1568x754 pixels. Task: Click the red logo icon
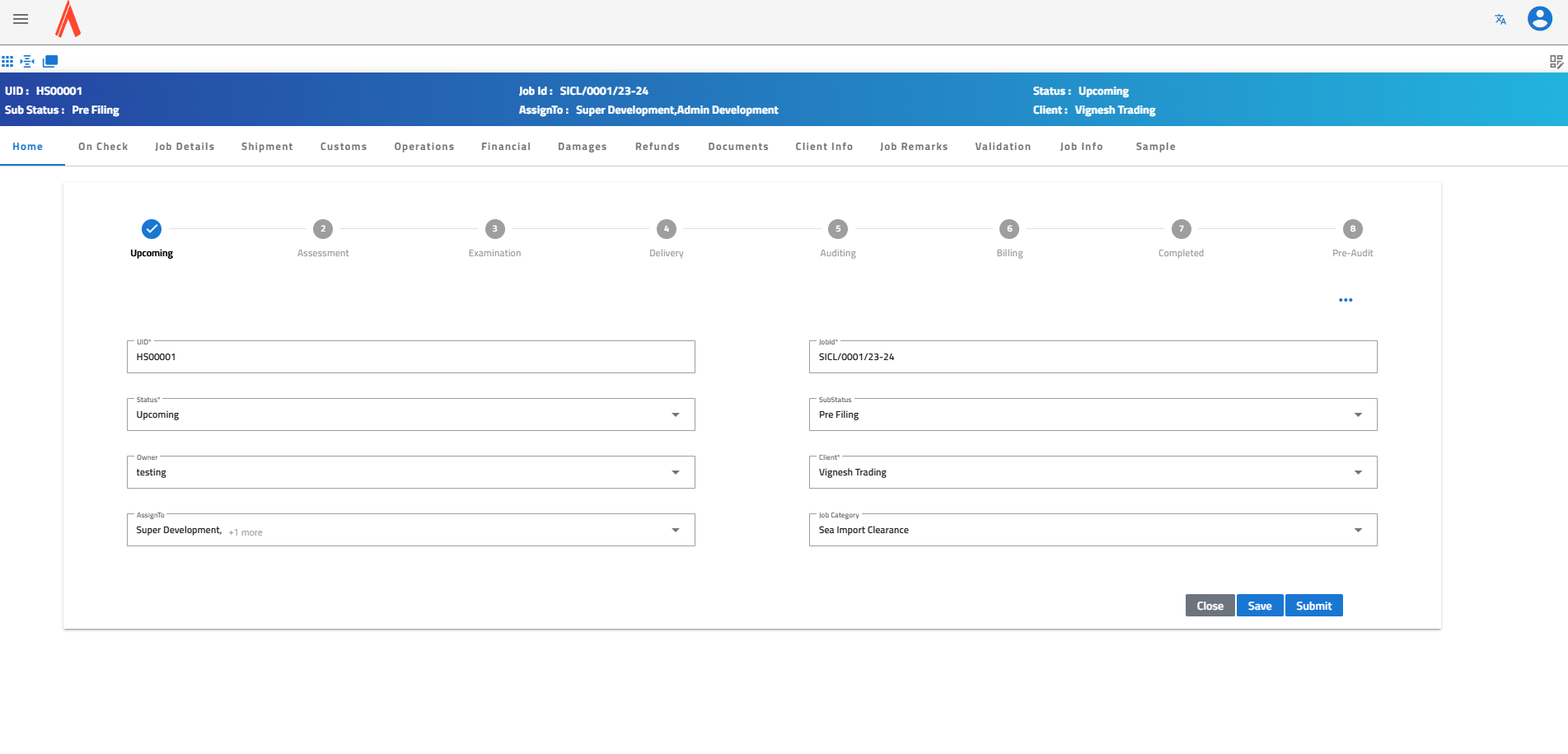tap(68, 20)
